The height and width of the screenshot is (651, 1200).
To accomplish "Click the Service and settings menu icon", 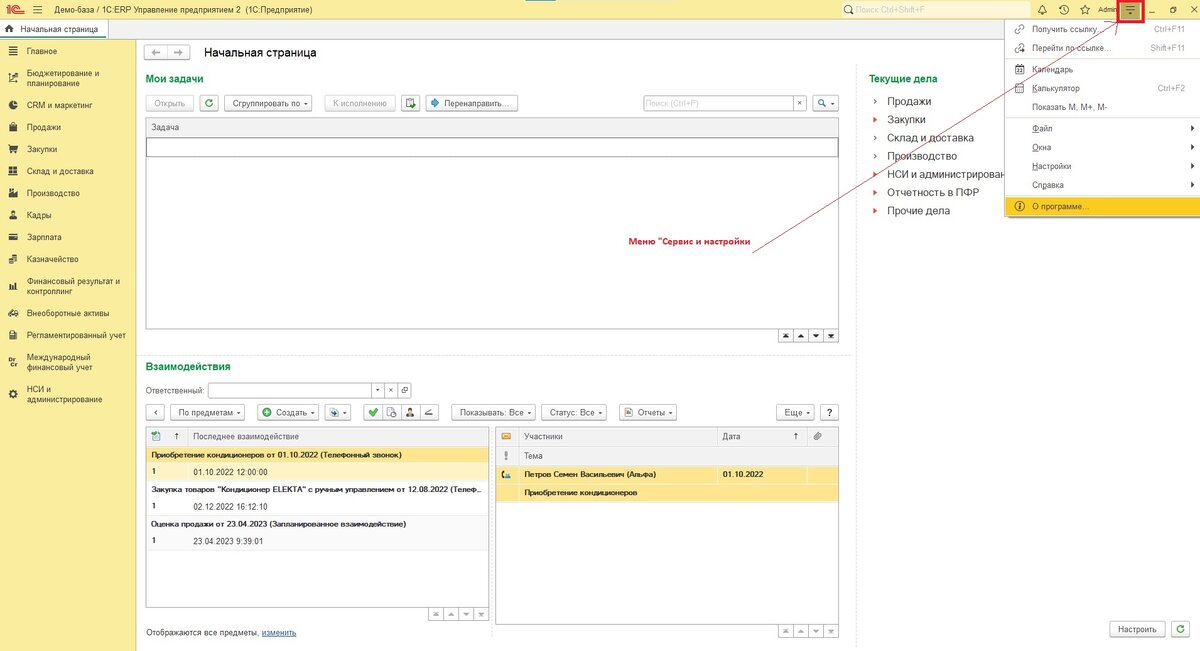I will tap(1131, 10).
